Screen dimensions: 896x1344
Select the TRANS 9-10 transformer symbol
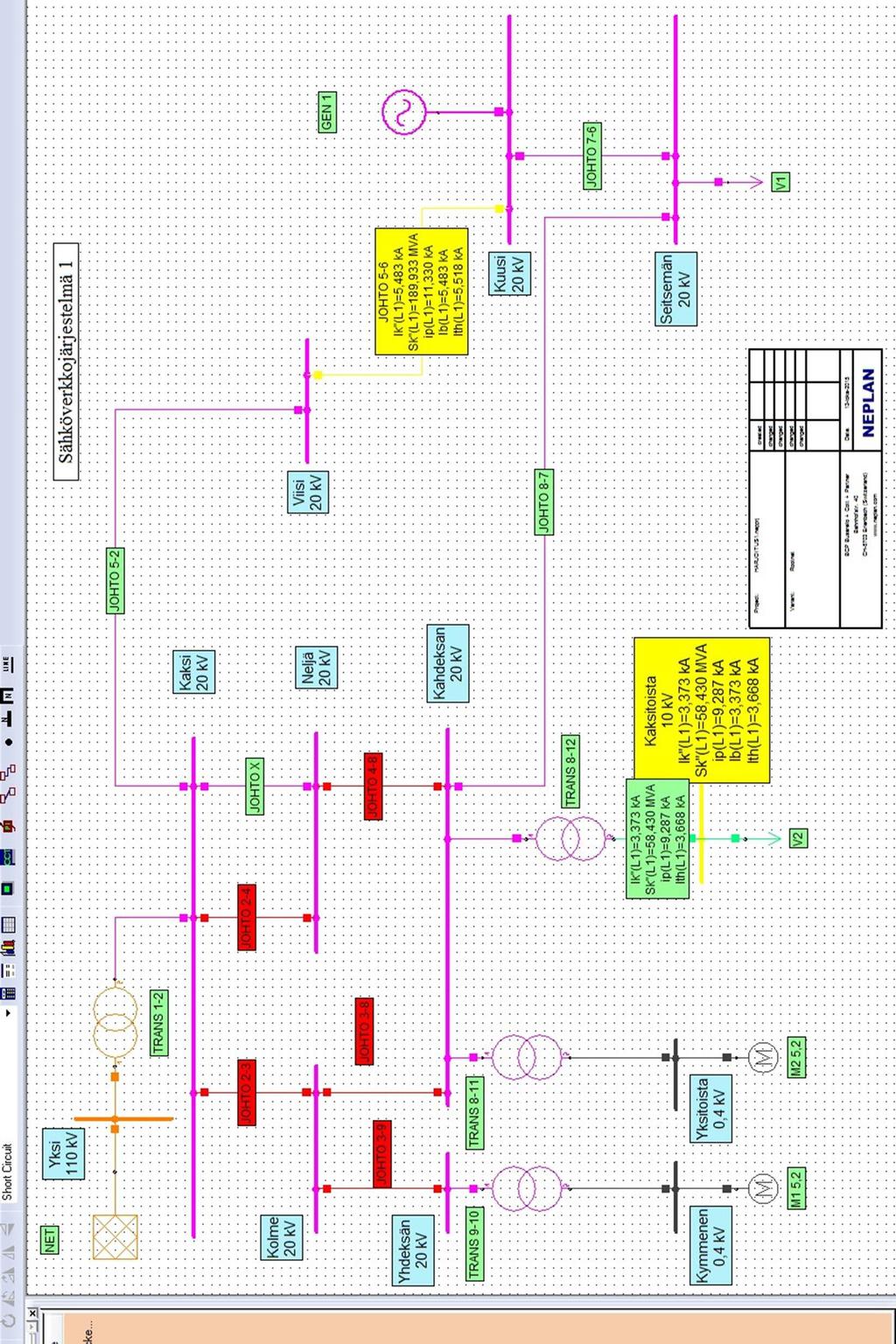(x=527, y=1188)
